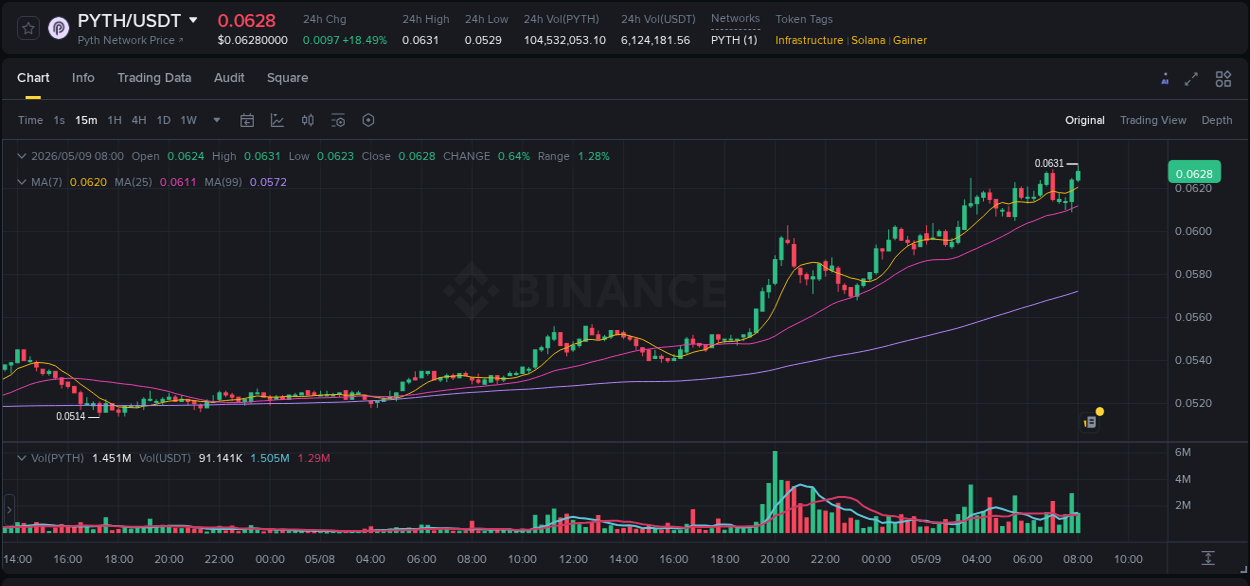Image resolution: width=1250 pixels, height=586 pixels.
Task: Click the Pyth Network coin logo
Action: coord(59,28)
